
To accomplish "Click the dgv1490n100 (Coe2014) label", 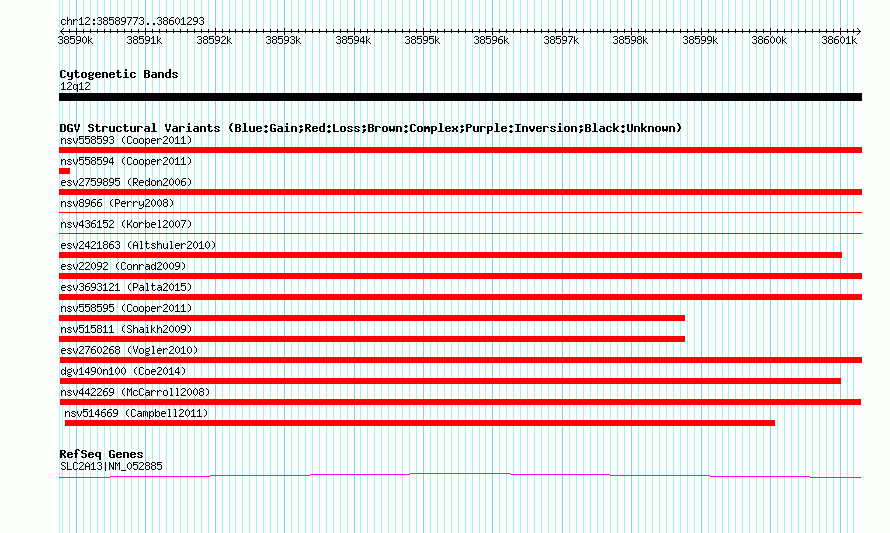I will [123, 371].
